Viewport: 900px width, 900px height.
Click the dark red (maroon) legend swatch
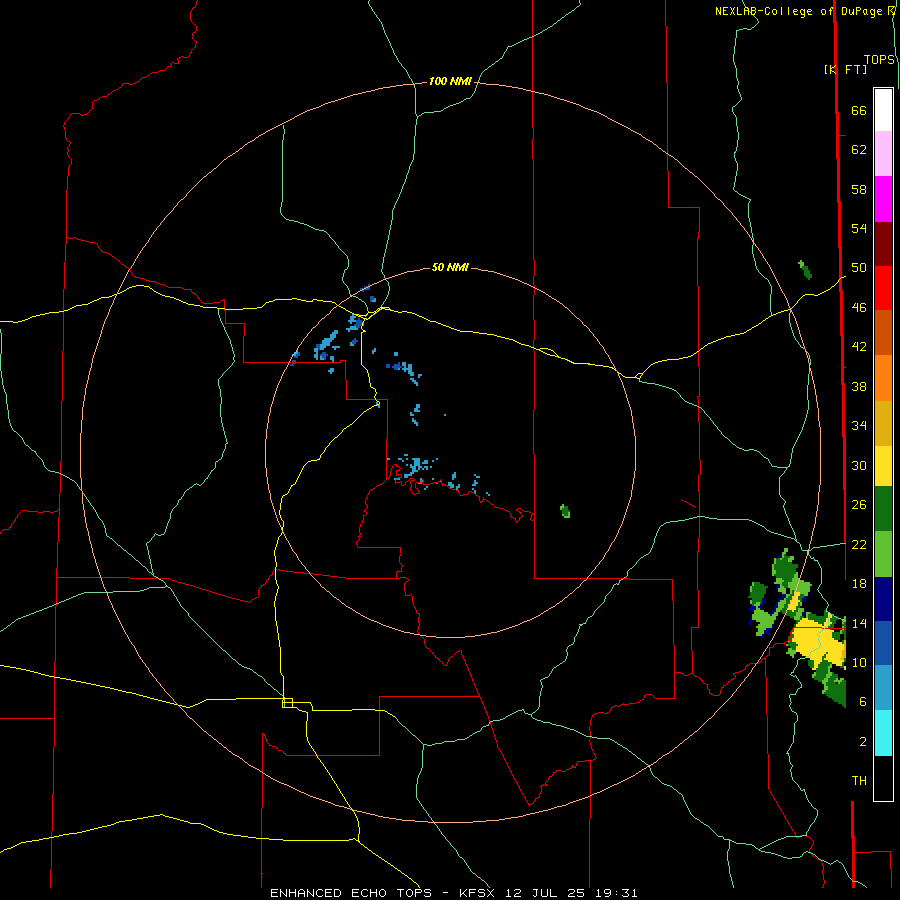click(x=883, y=244)
